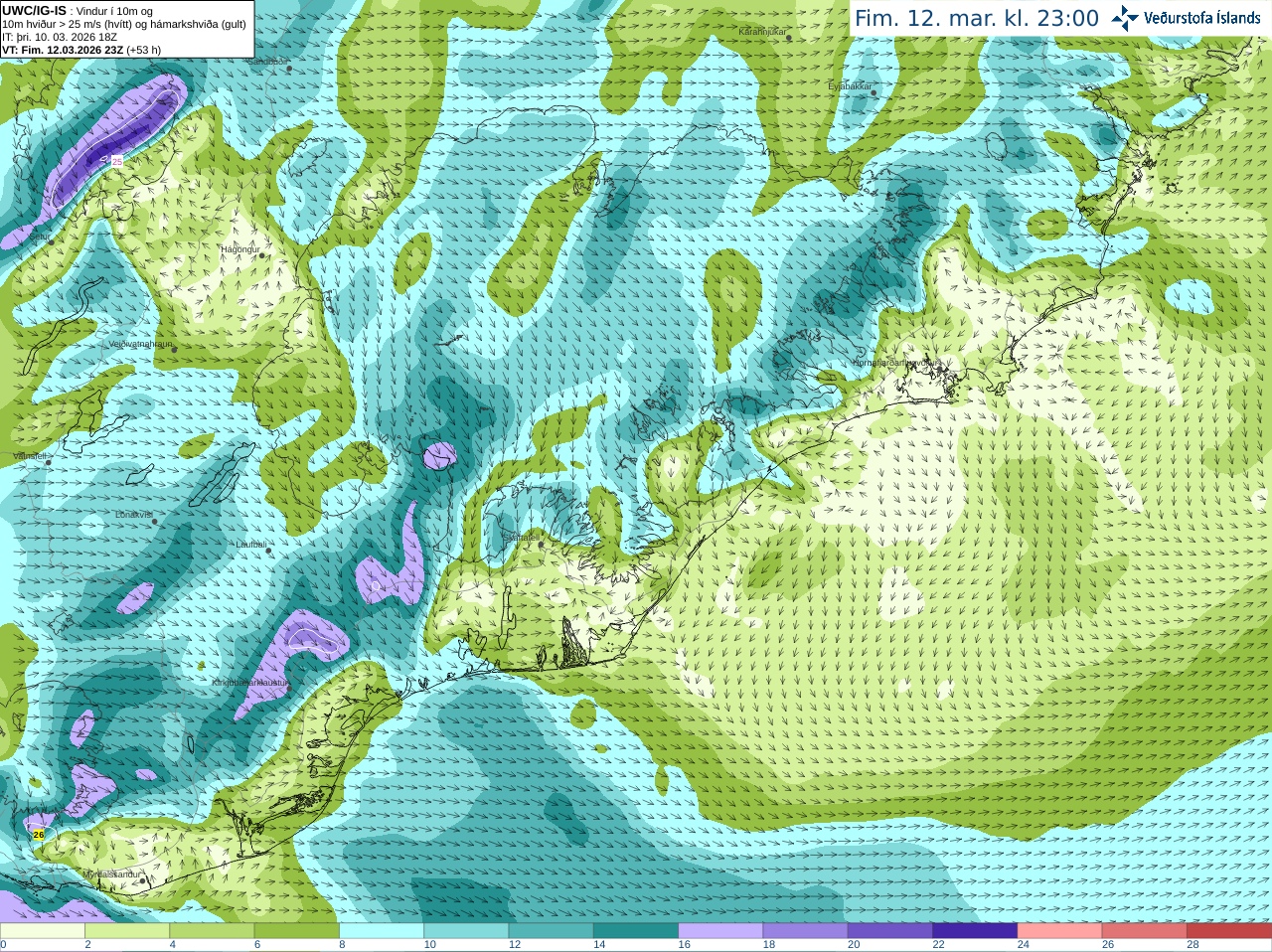1272x952 pixels.
Task: Click the Hágöngur place label
Action: pos(239,248)
